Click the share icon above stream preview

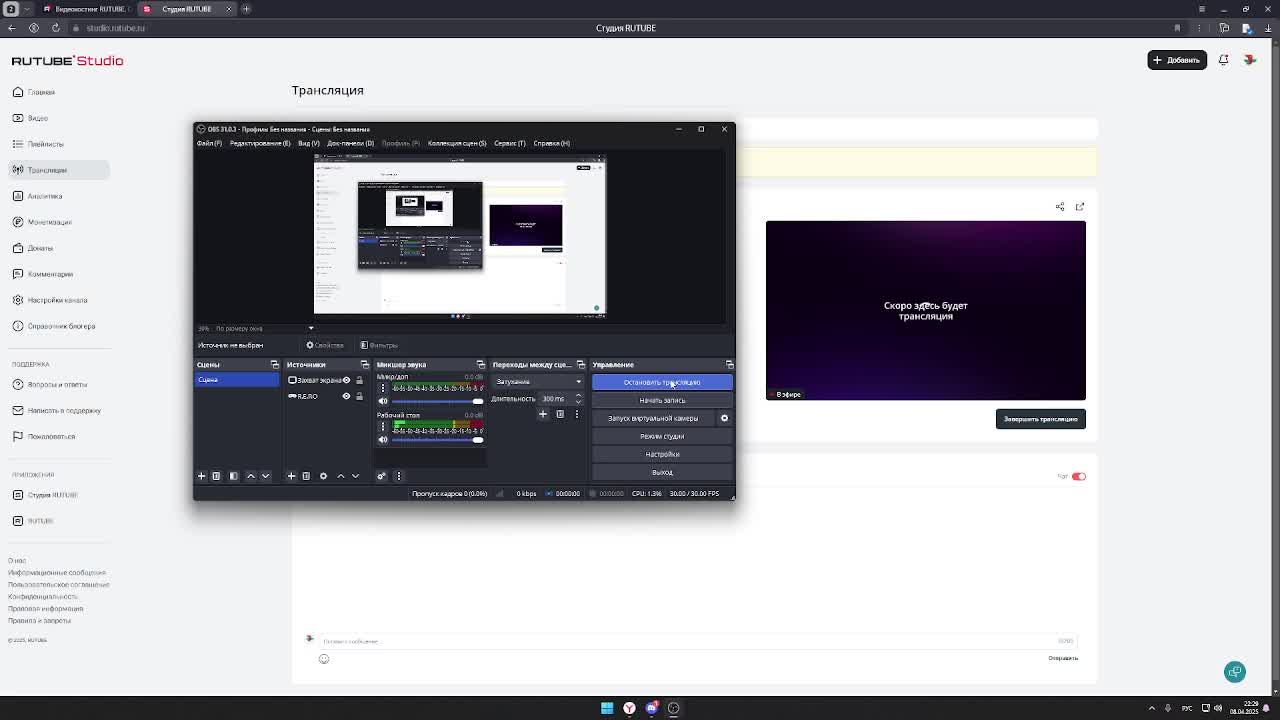[x=1060, y=207]
